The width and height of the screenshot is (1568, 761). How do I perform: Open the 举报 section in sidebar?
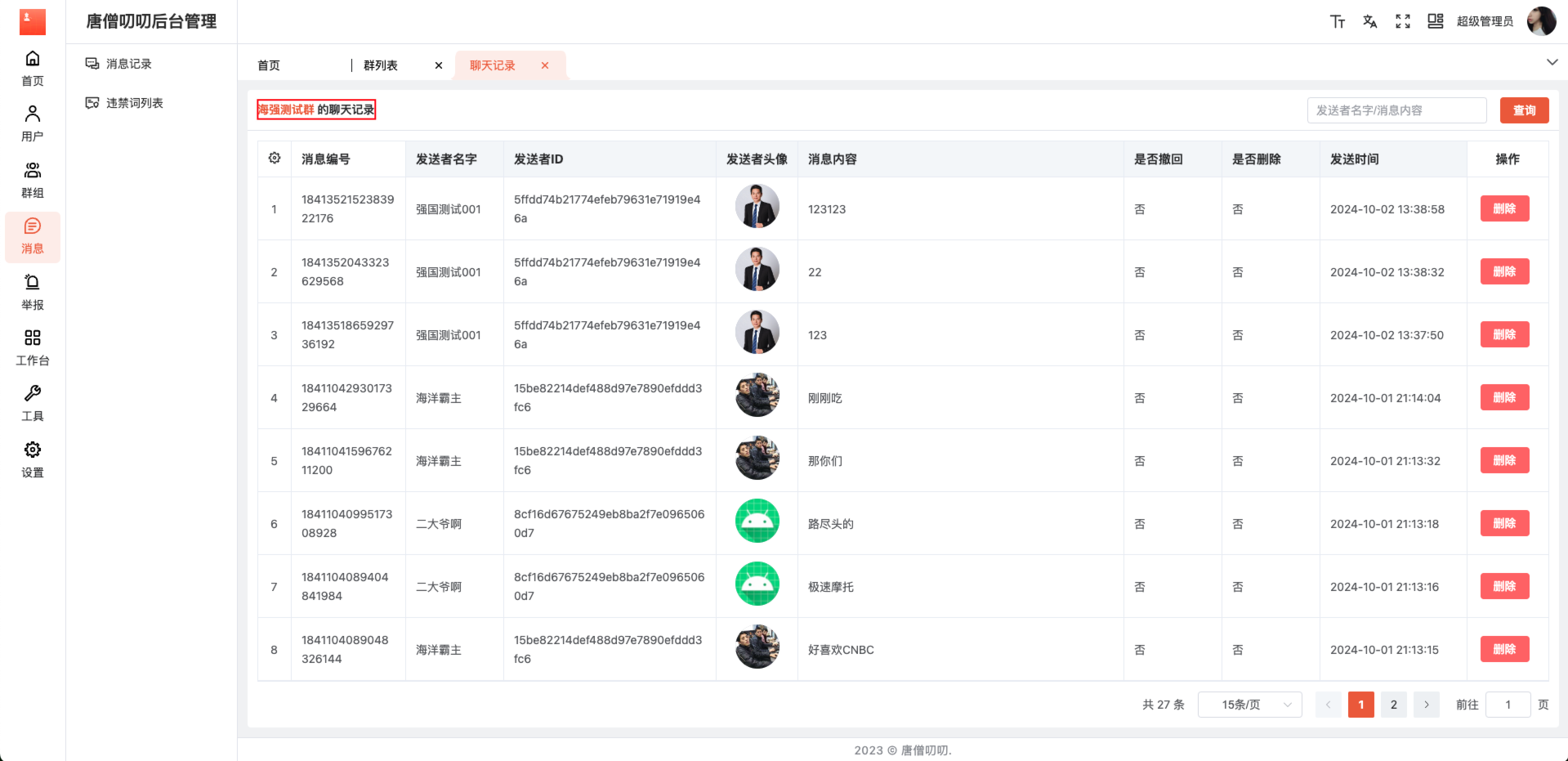[33, 292]
